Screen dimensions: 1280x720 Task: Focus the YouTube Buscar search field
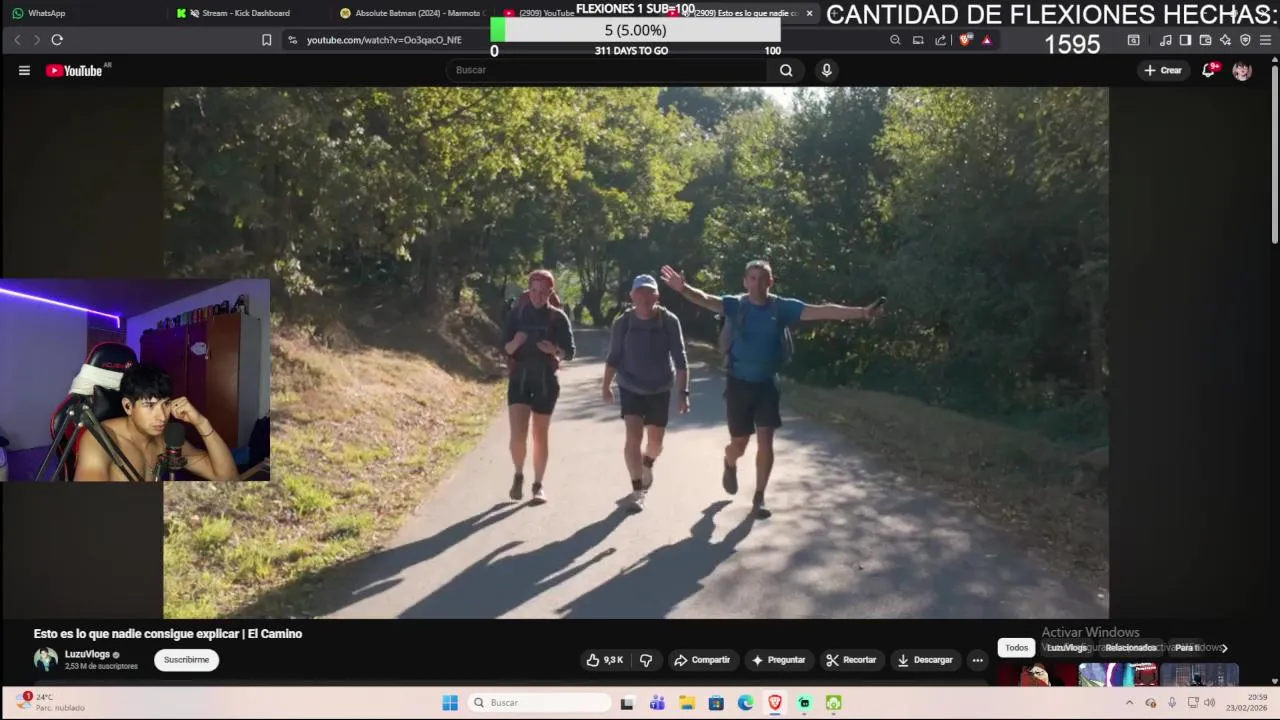(x=607, y=70)
